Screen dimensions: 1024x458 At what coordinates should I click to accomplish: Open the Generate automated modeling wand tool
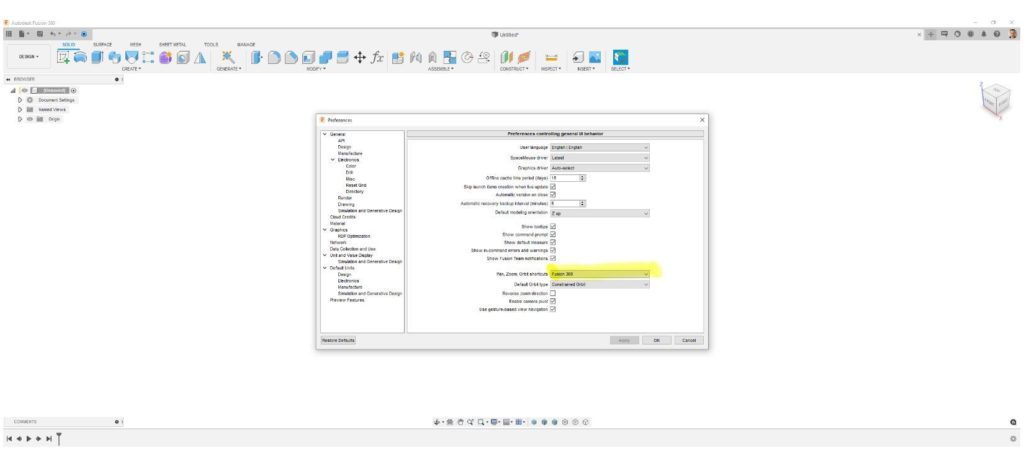pyautogui.click(x=228, y=57)
